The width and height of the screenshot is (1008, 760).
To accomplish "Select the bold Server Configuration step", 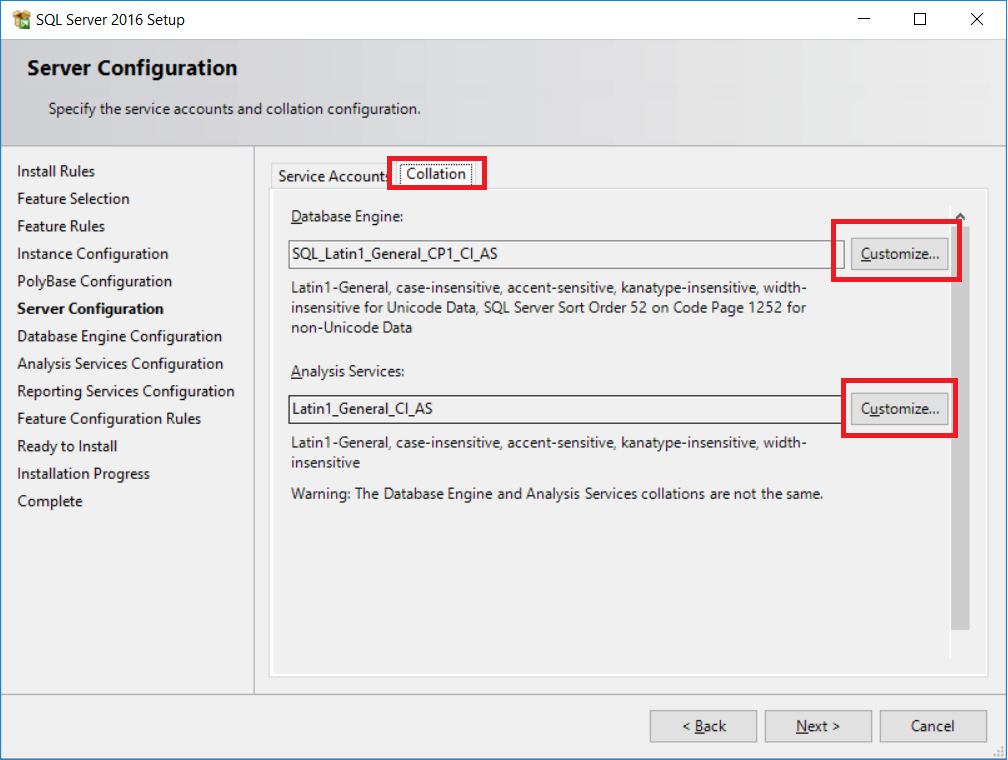I will [90, 309].
